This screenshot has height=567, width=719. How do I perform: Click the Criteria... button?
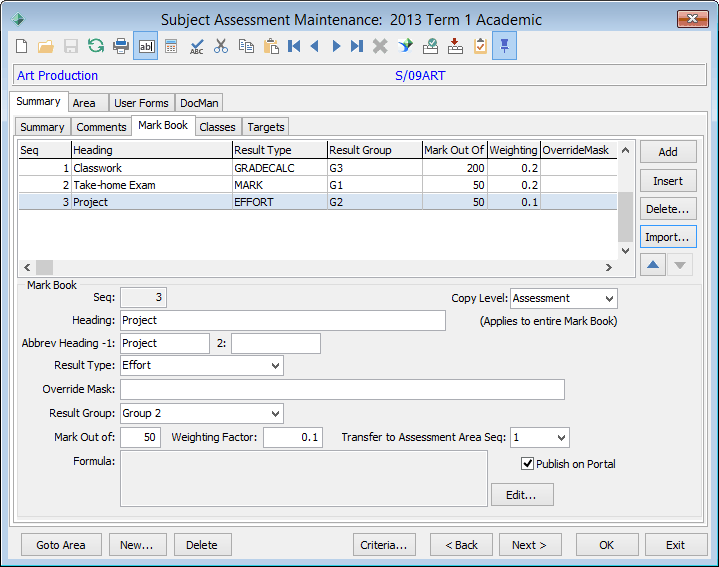tap(384, 545)
